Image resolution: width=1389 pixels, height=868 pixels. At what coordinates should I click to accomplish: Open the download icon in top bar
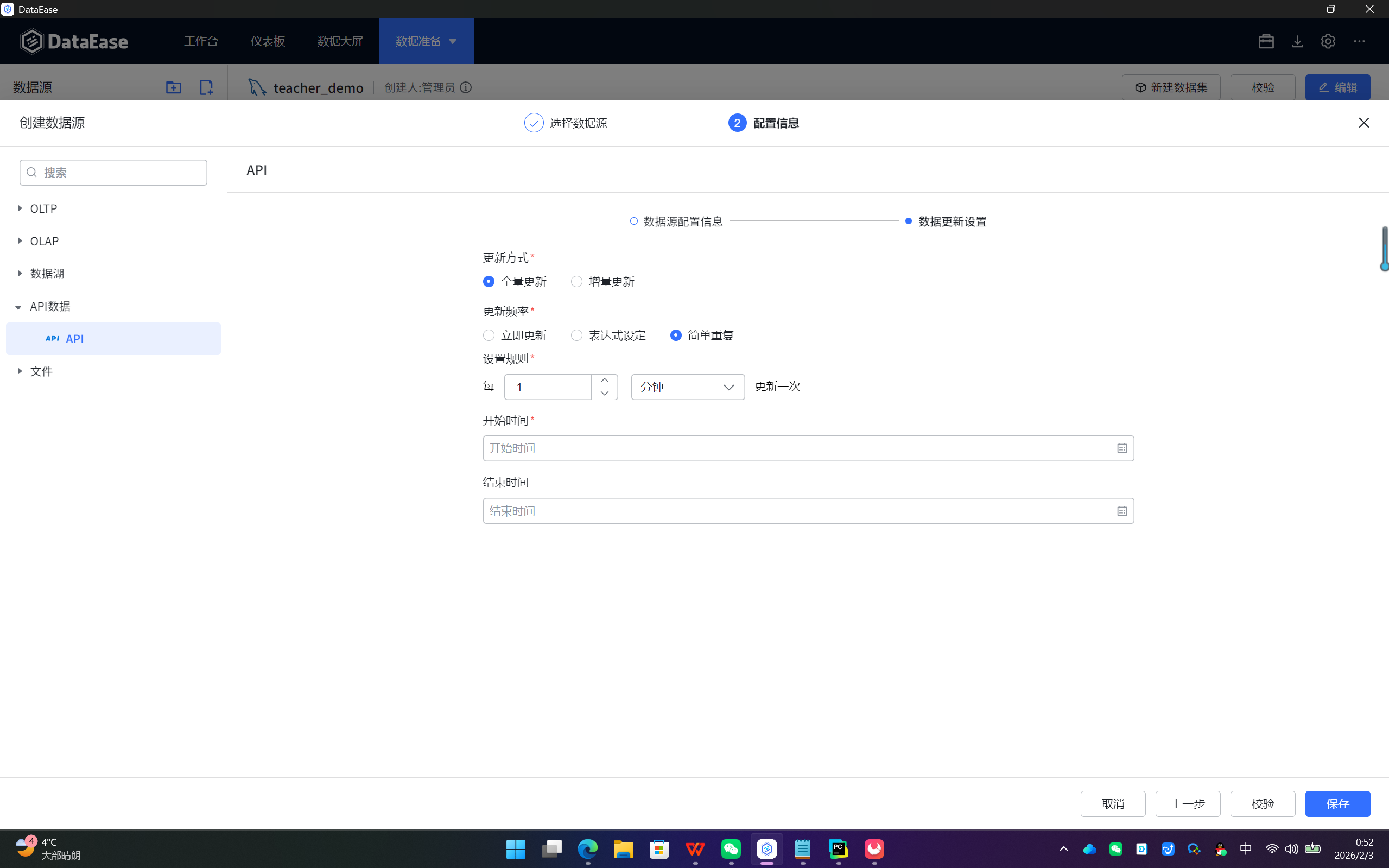coord(1297,41)
